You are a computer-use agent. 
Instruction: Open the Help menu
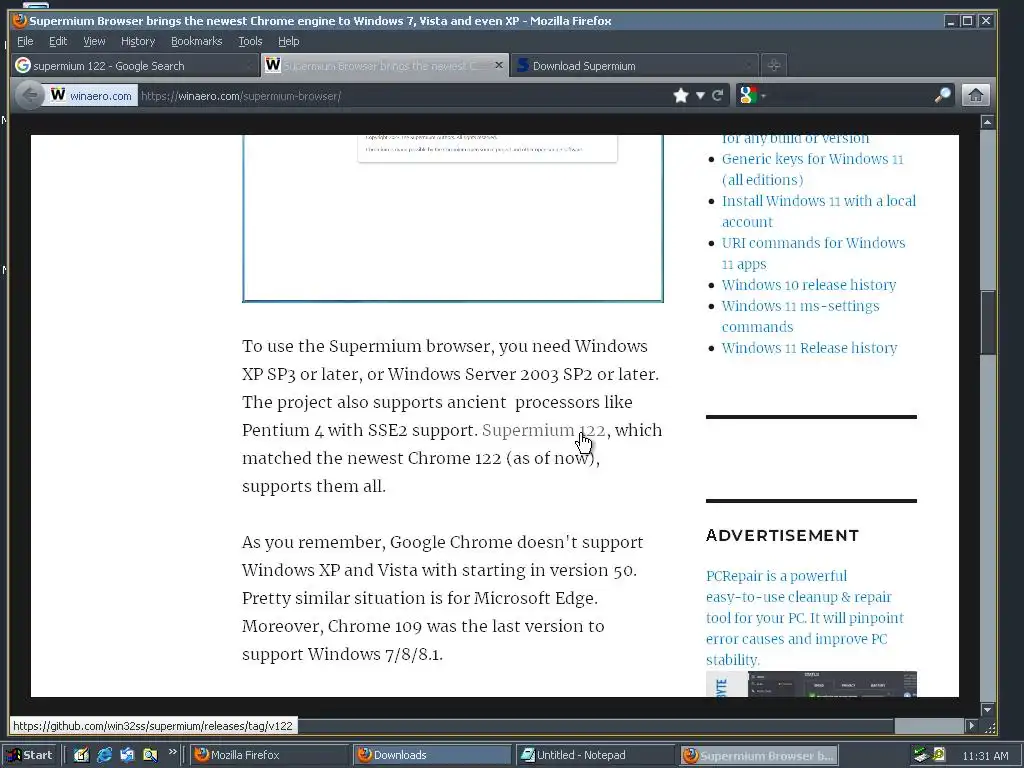coord(288,41)
